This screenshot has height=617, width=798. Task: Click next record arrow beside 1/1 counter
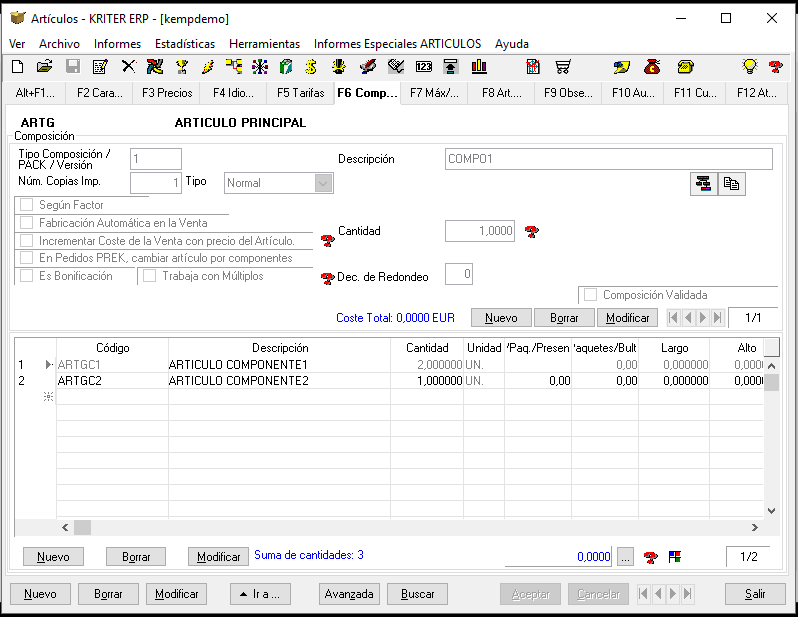[x=703, y=318]
